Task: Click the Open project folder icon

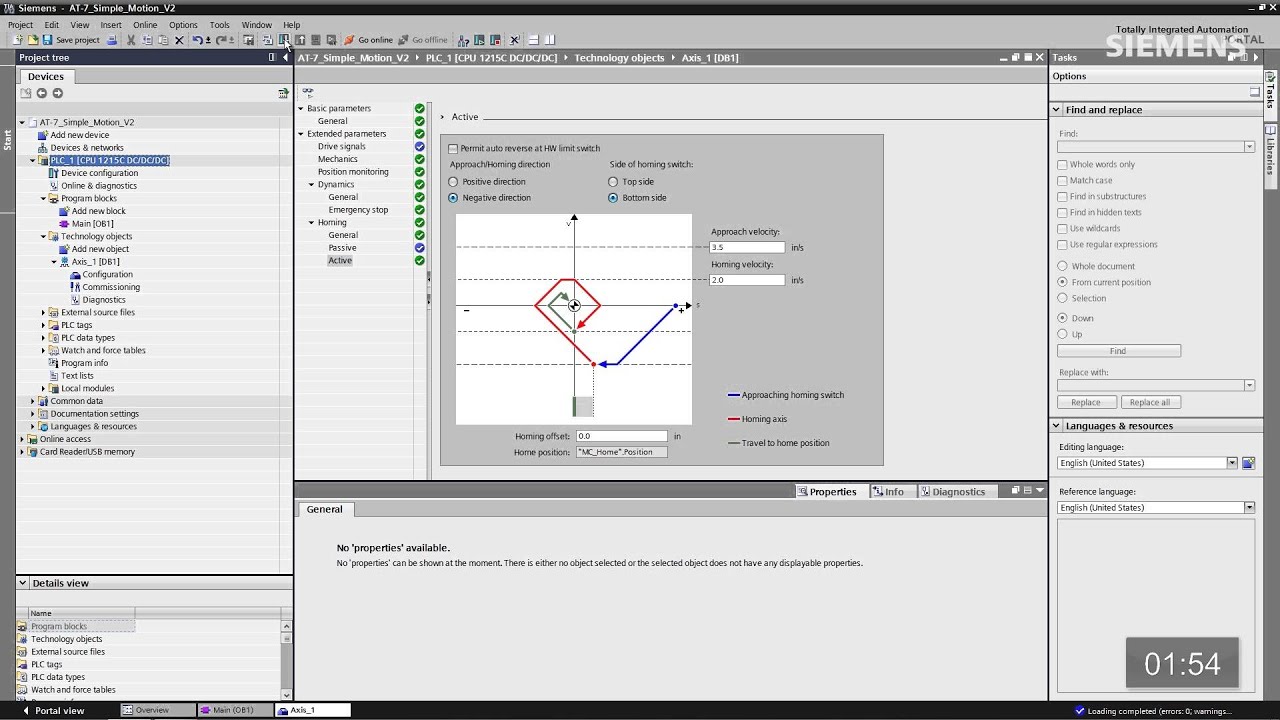Action: pos(33,40)
